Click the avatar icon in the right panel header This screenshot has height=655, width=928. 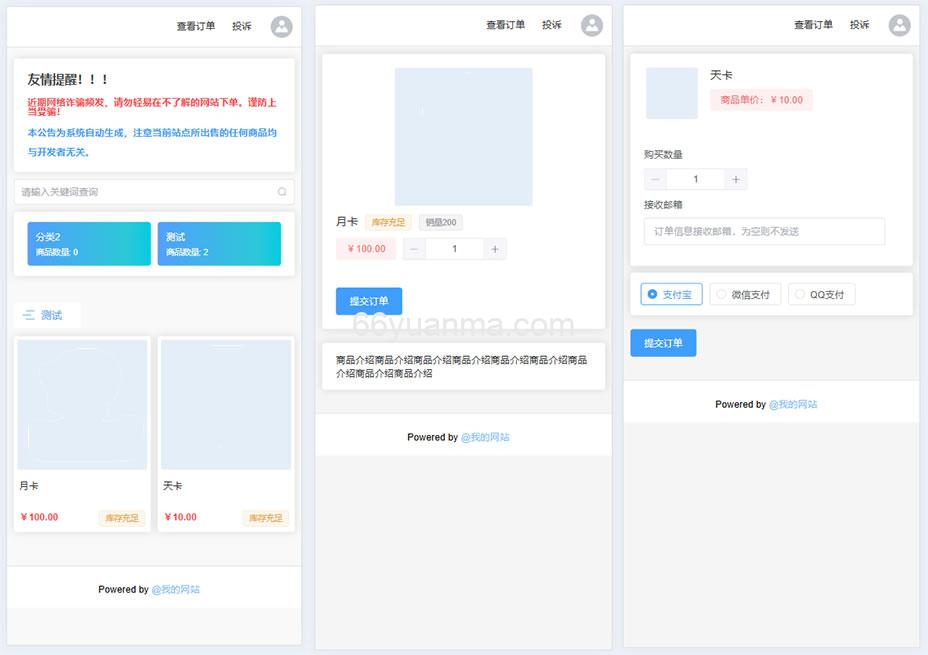[x=899, y=26]
